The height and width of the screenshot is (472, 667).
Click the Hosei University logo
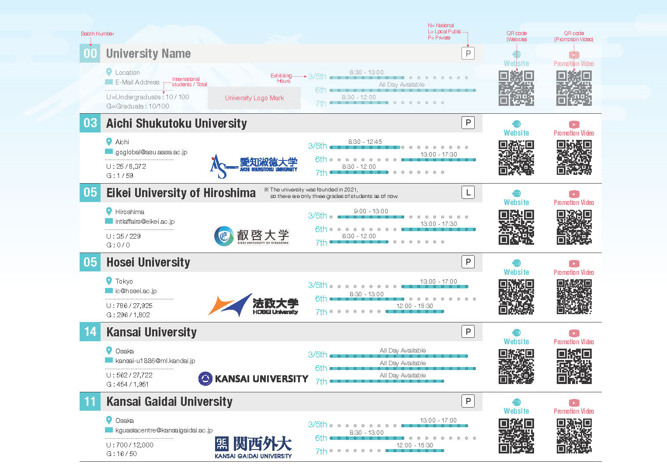[254, 304]
